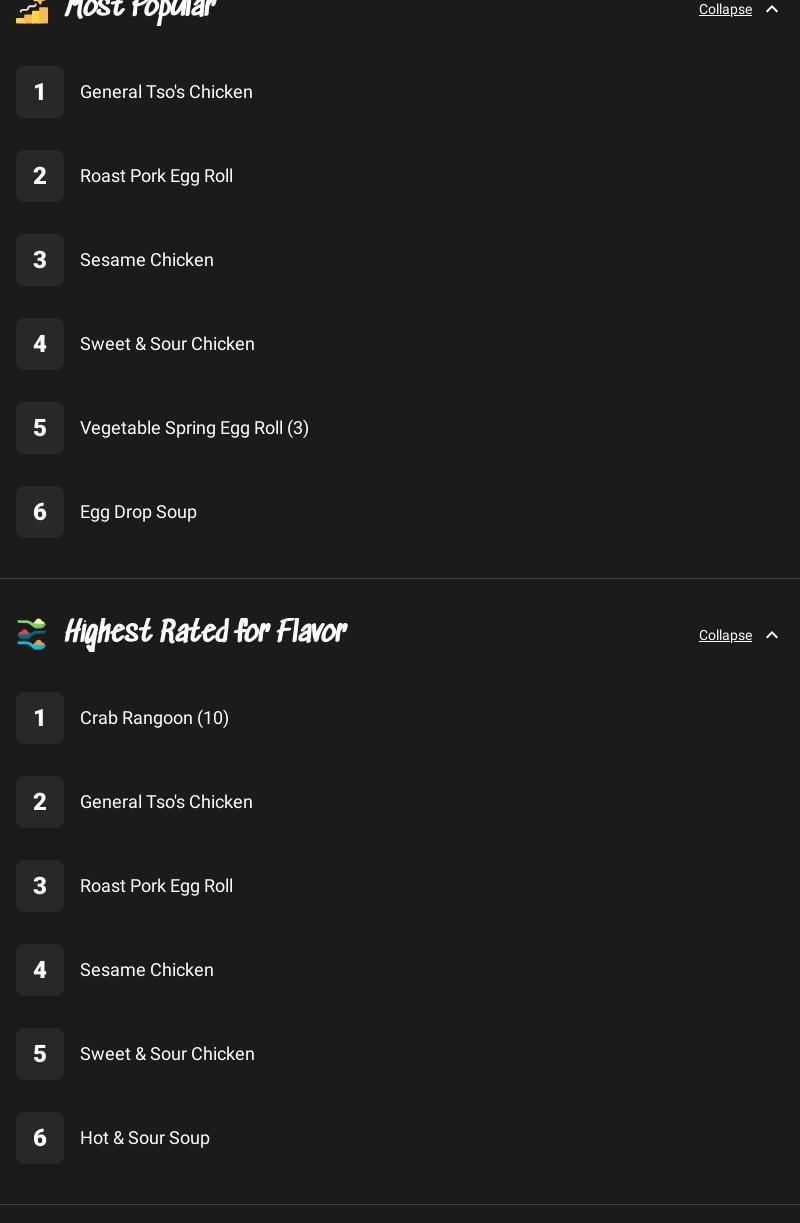Open General Tso's Chicken in Most Popular
This screenshot has width=800, height=1223.
click(x=166, y=92)
